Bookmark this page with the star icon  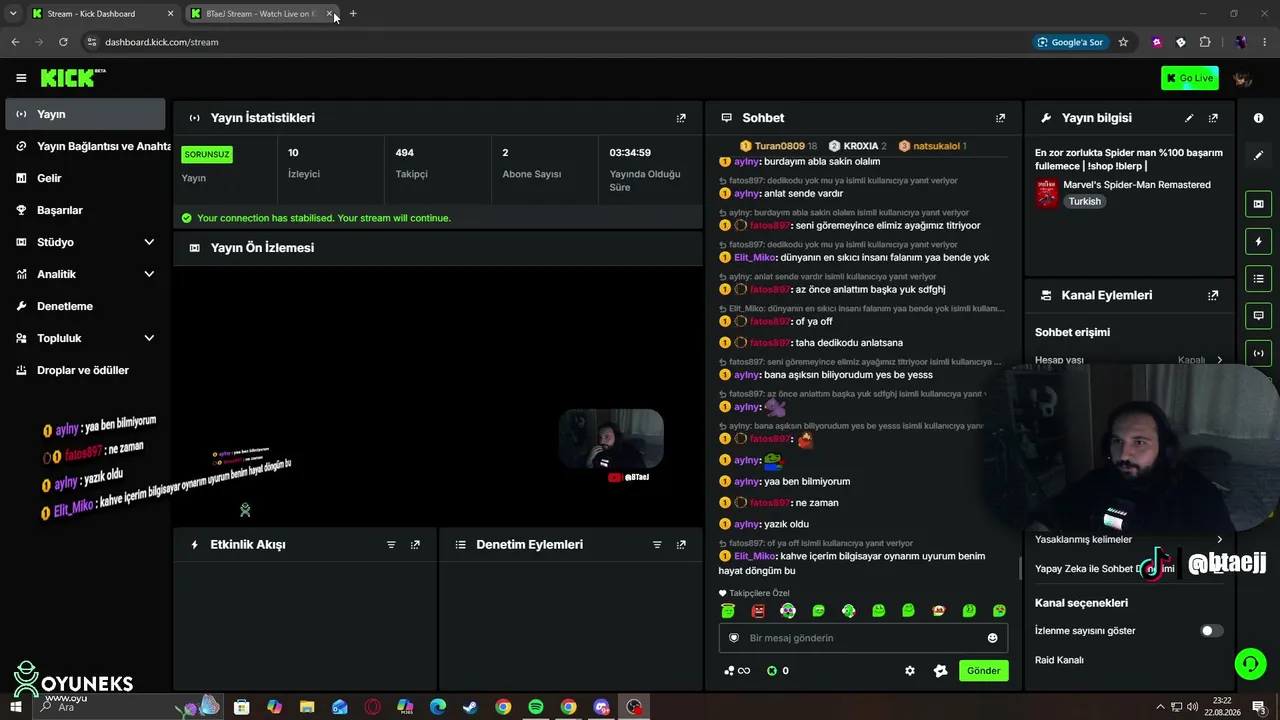coord(1123,42)
